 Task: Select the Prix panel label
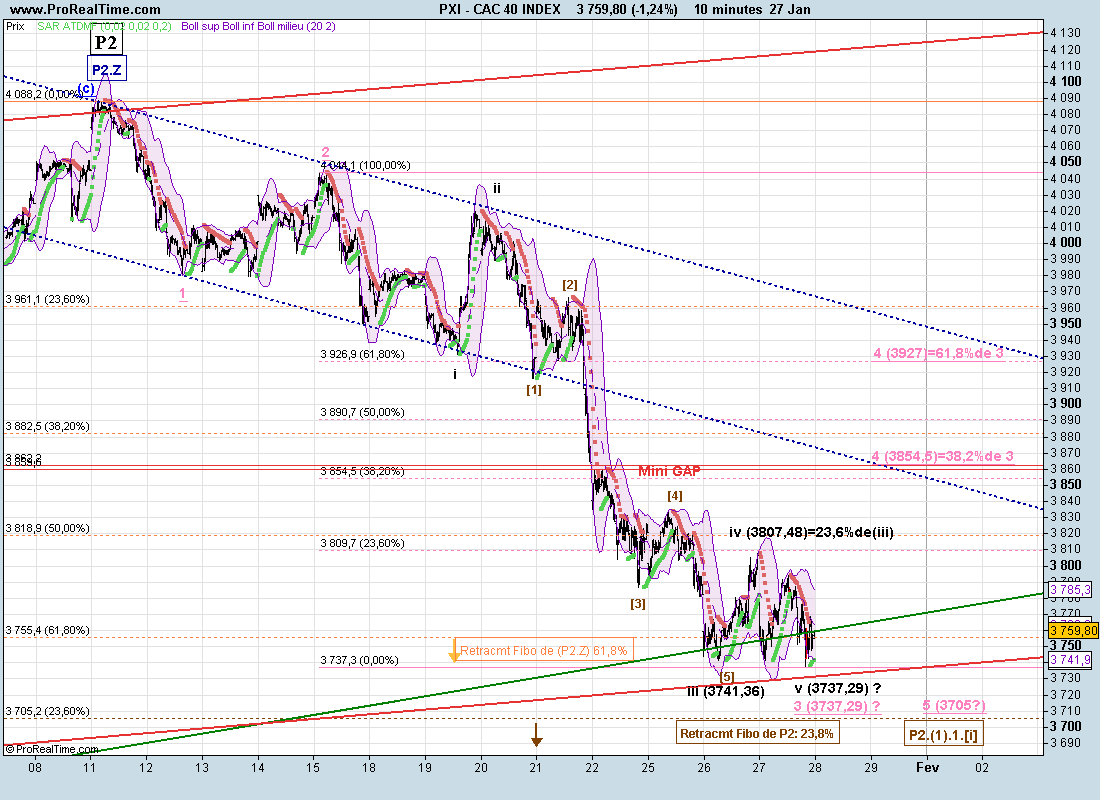point(15,26)
